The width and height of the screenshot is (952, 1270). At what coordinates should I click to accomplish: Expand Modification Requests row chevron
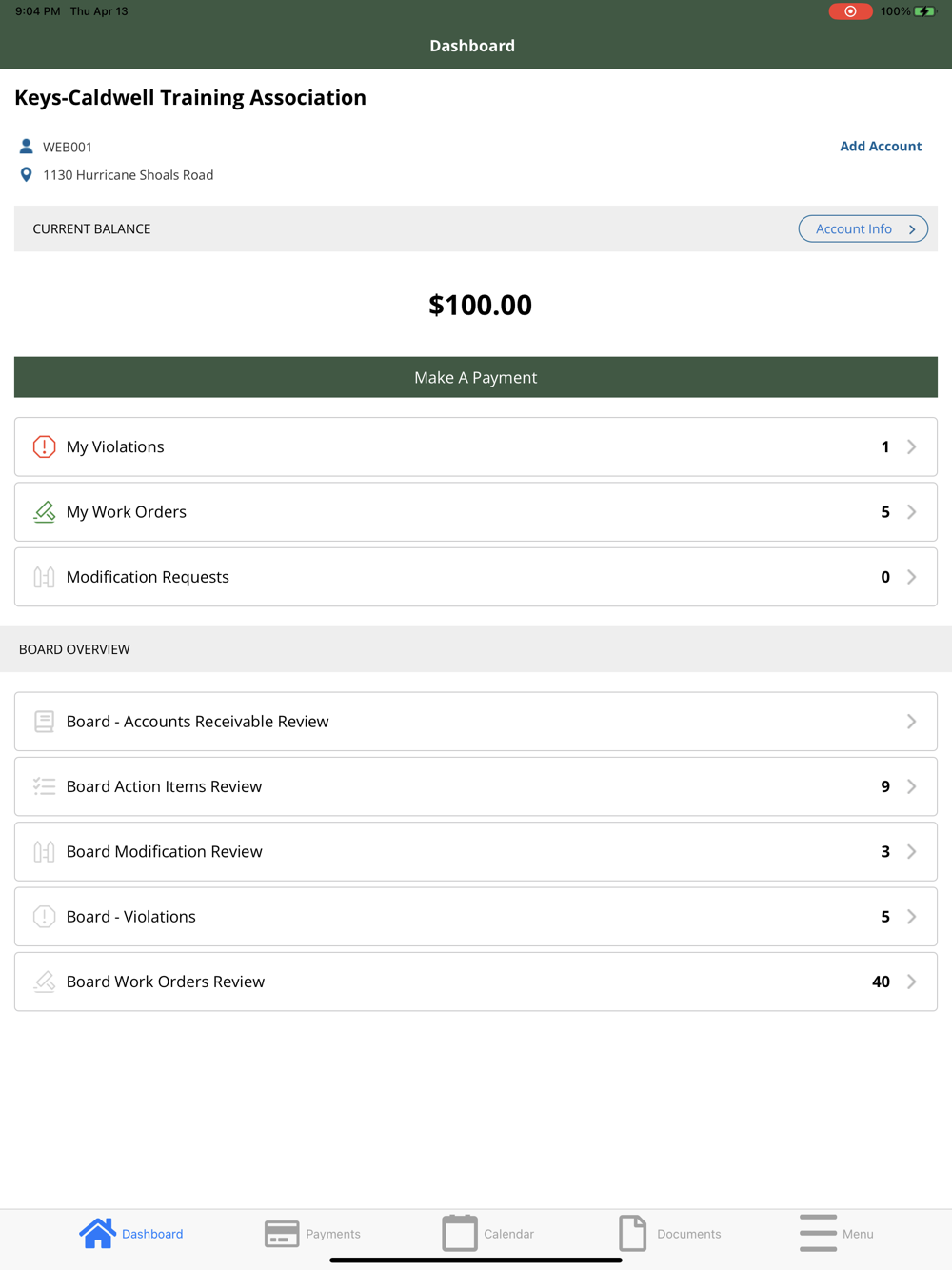[x=912, y=577]
